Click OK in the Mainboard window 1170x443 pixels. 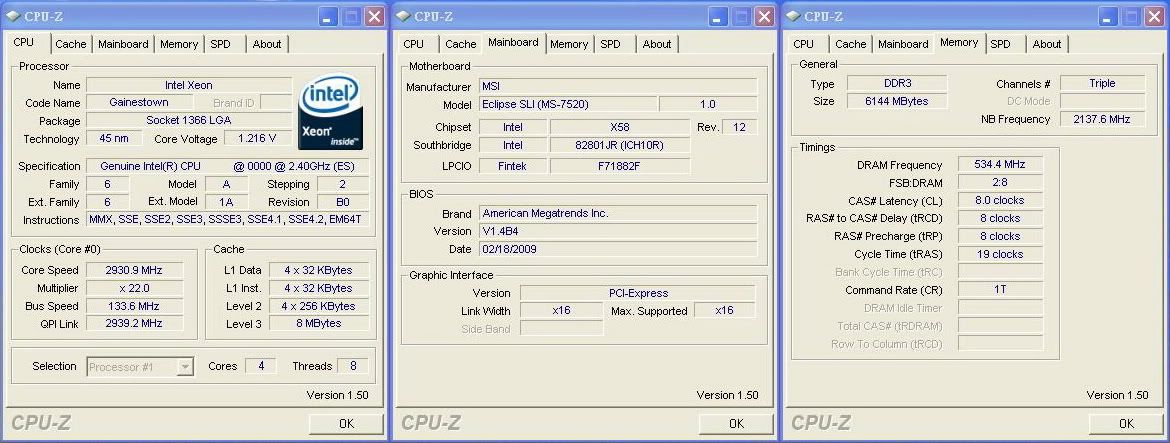point(736,424)
